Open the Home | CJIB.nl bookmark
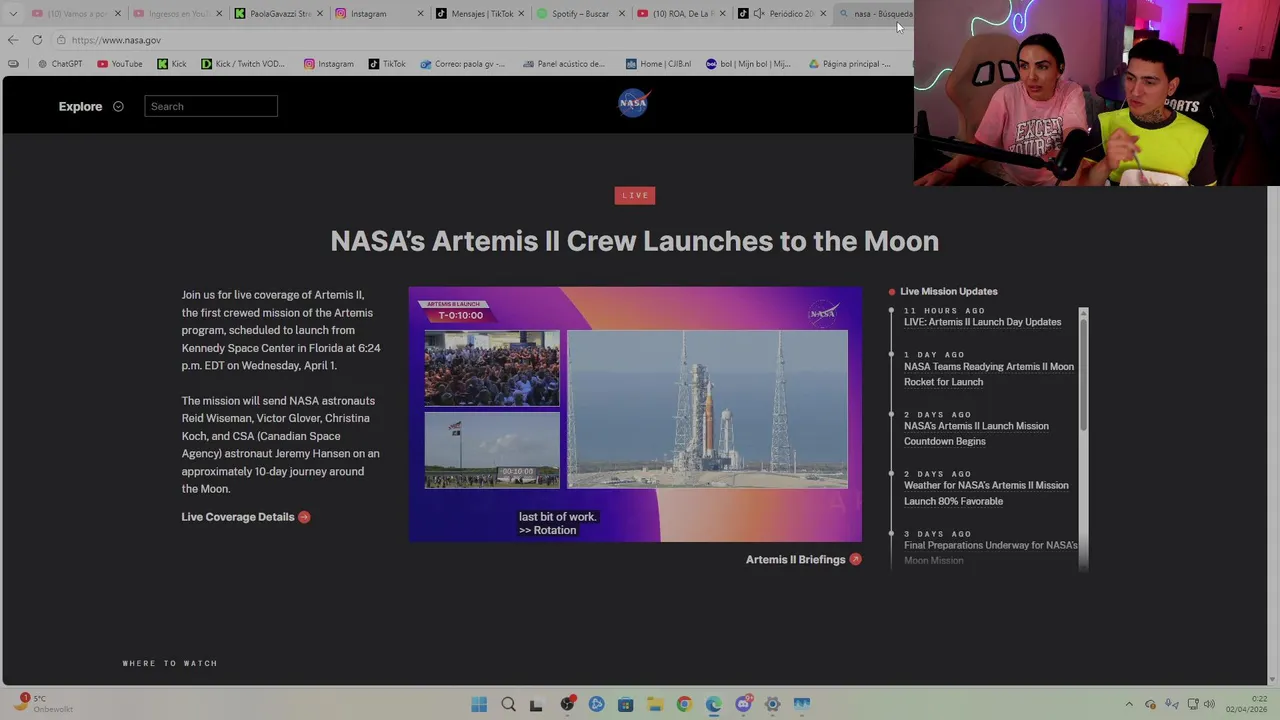Screen dimensions: 1280x720 [658, 64]
